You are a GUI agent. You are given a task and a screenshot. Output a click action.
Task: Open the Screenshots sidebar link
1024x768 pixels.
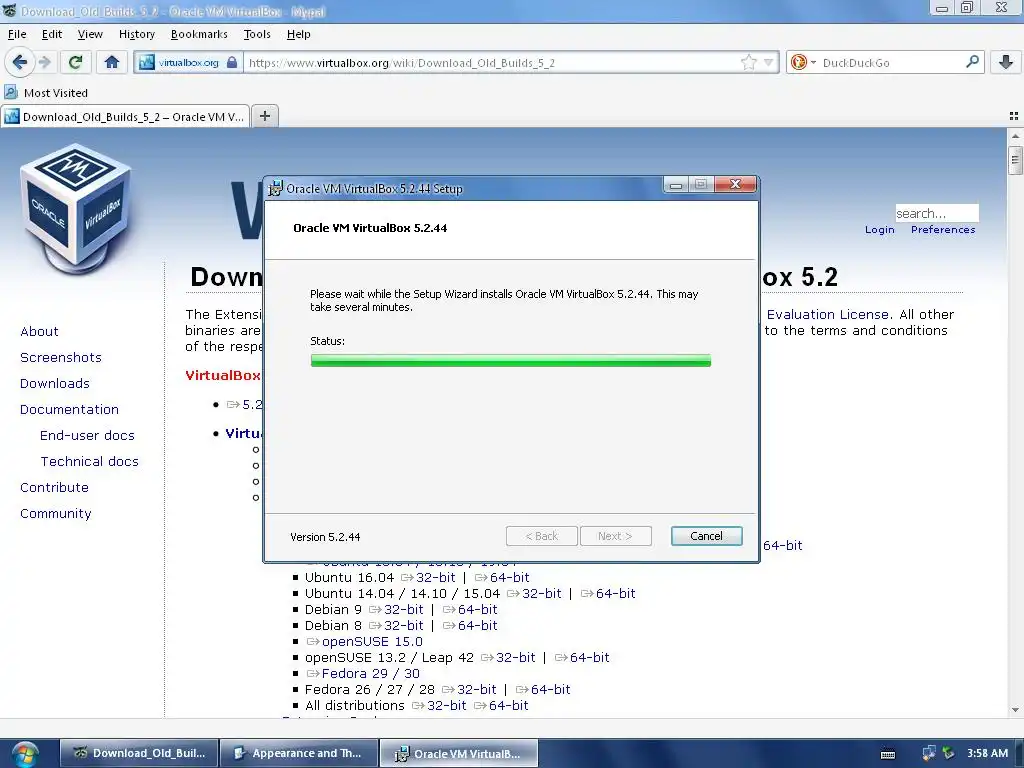click(61, 357)
